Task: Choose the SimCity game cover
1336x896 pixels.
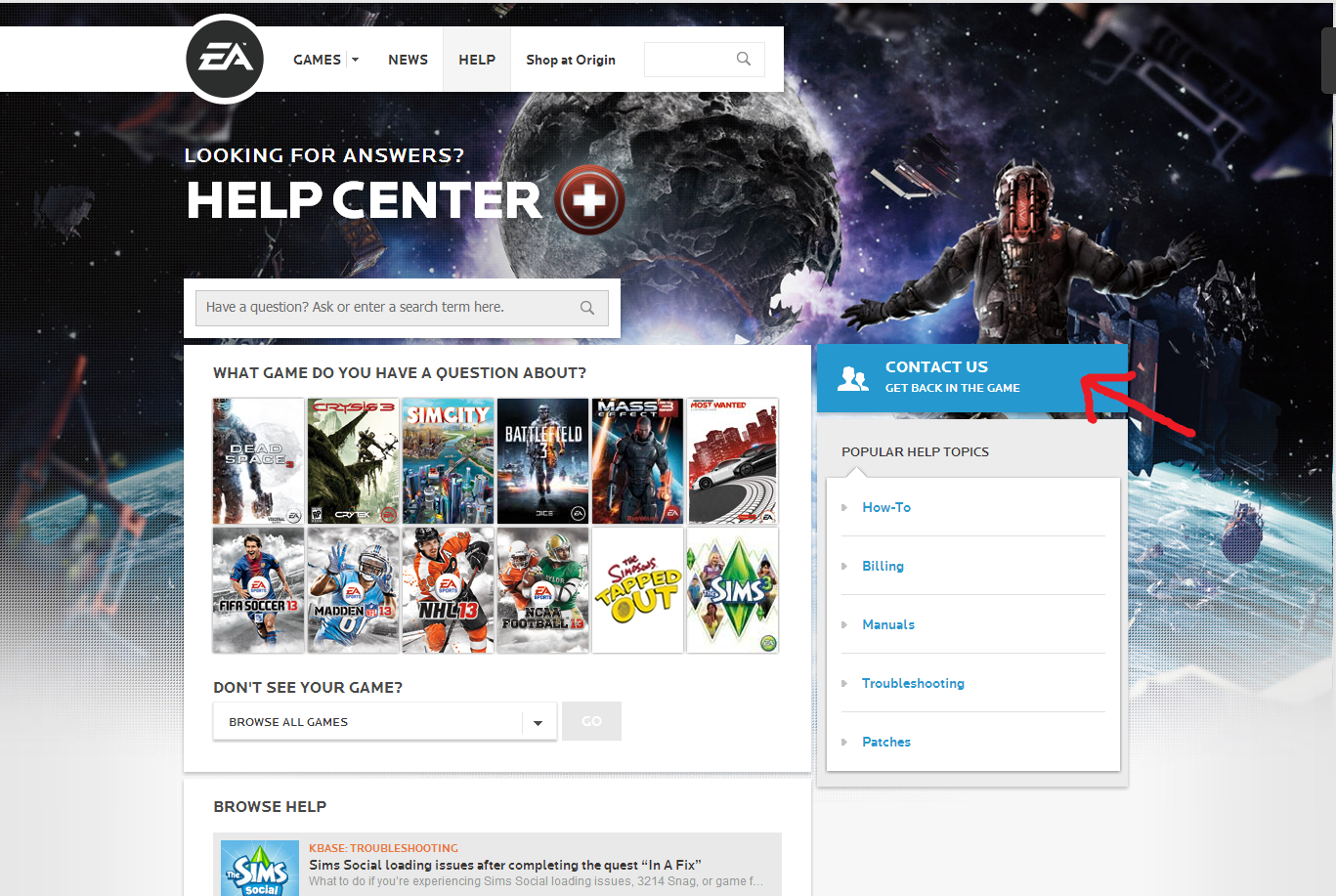Action: point(448,461)
